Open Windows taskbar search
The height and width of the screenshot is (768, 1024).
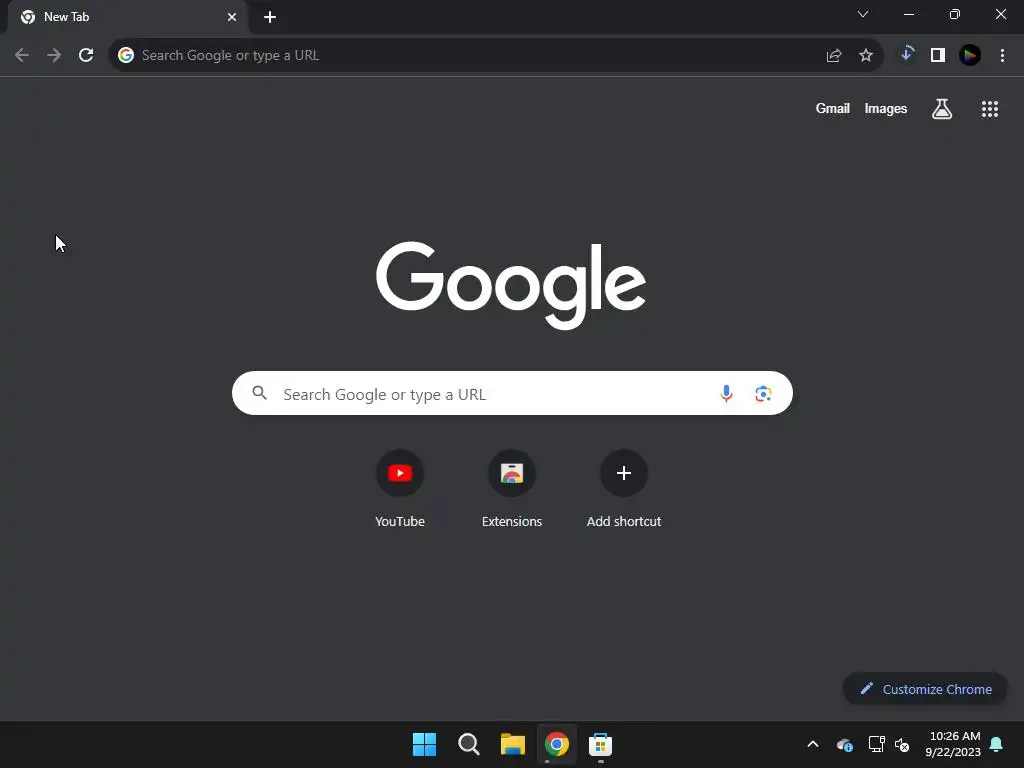point(469,744)
